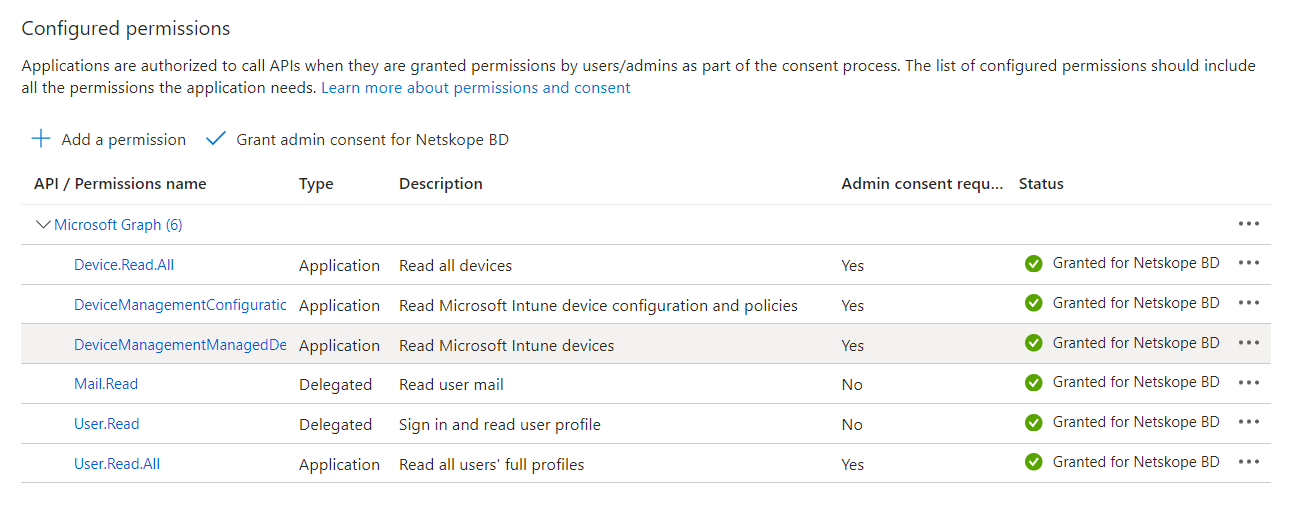Click 'Delegated' type in the User.Read row
The height and width of the screenshot is (507, 1303).
tap(335, 425)
